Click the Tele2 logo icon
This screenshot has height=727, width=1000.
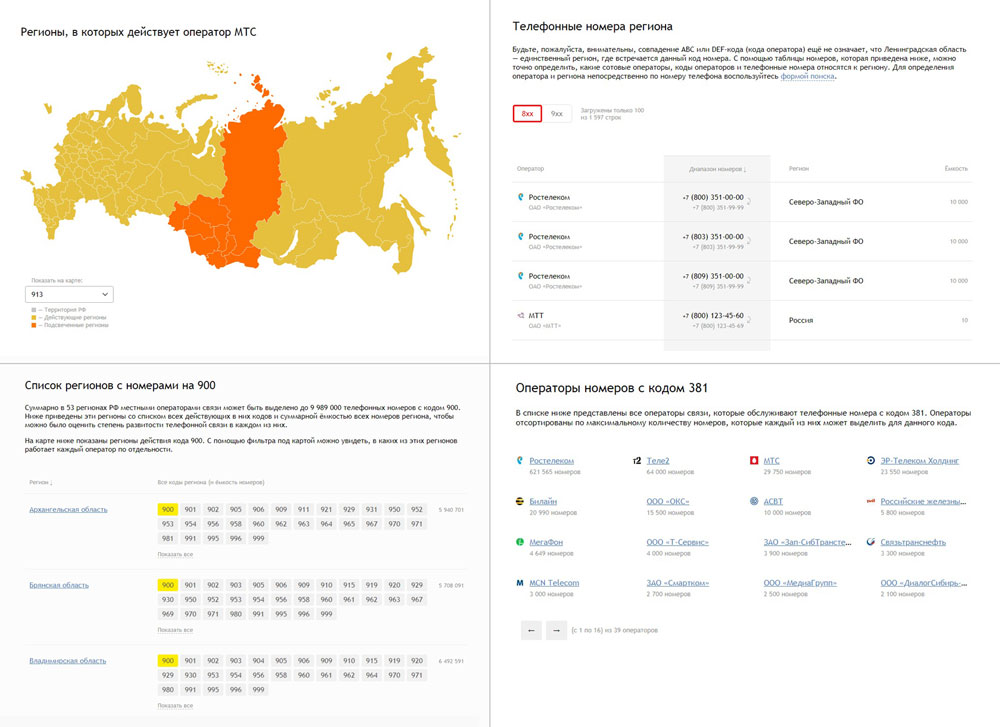(637, 461)
